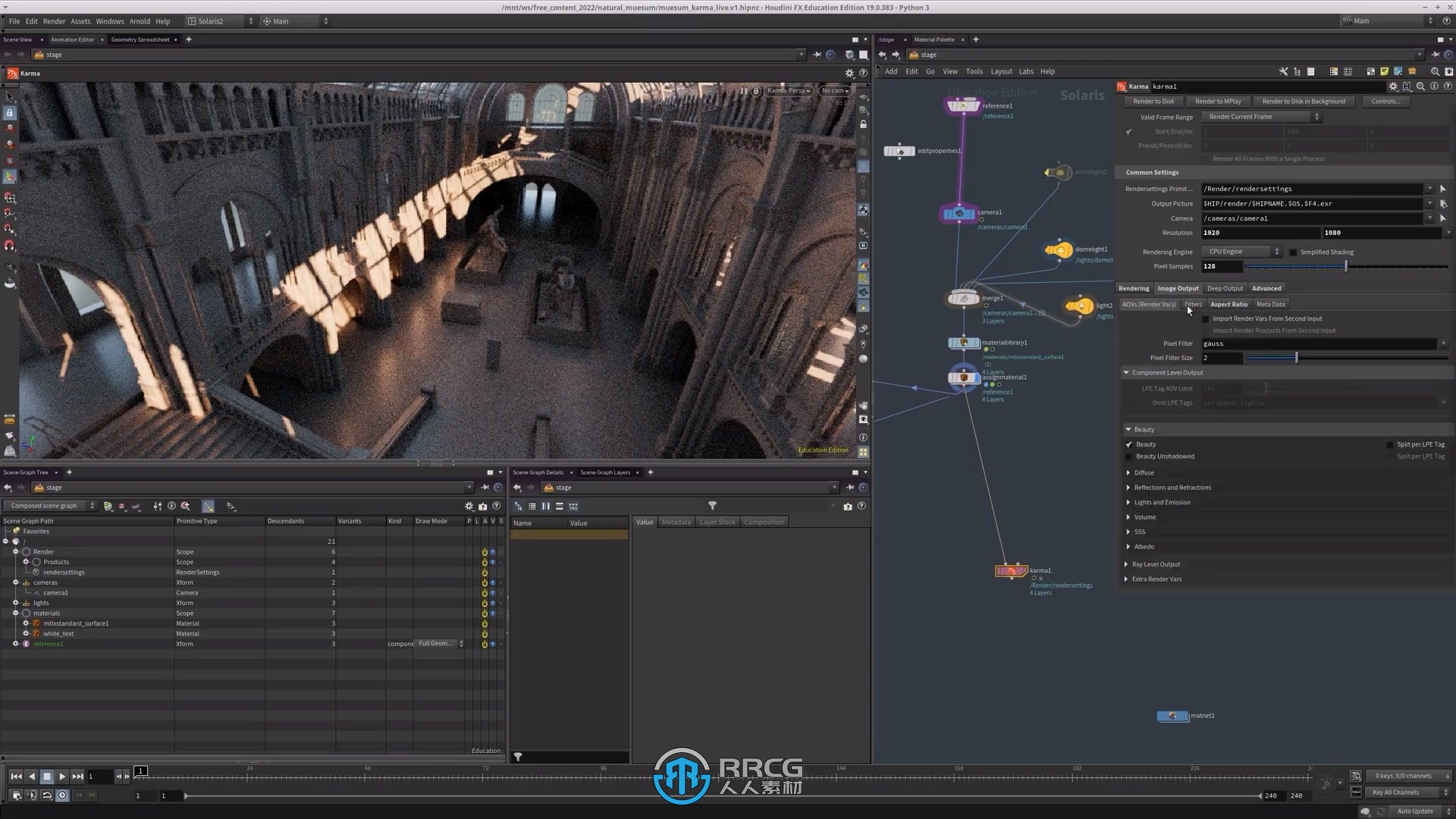Enable the Beauty Unshadowed pass
This screenshot has width=1456, height=819.
[x=1129, y=456]
